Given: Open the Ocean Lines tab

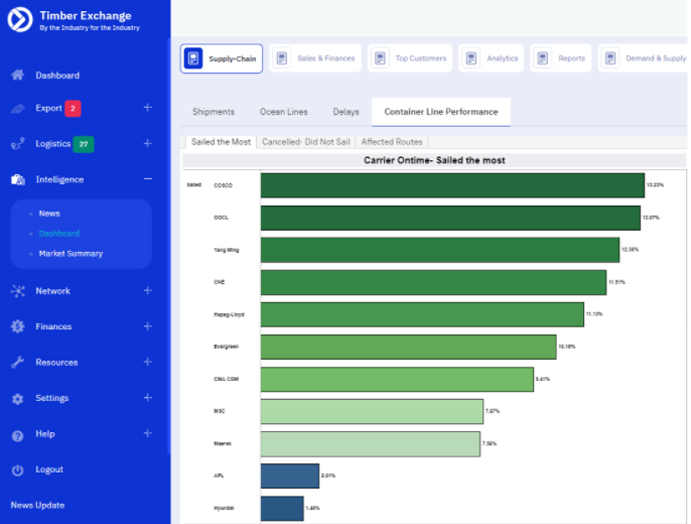Looking at the screenshot, I should (x=284, y=112).
